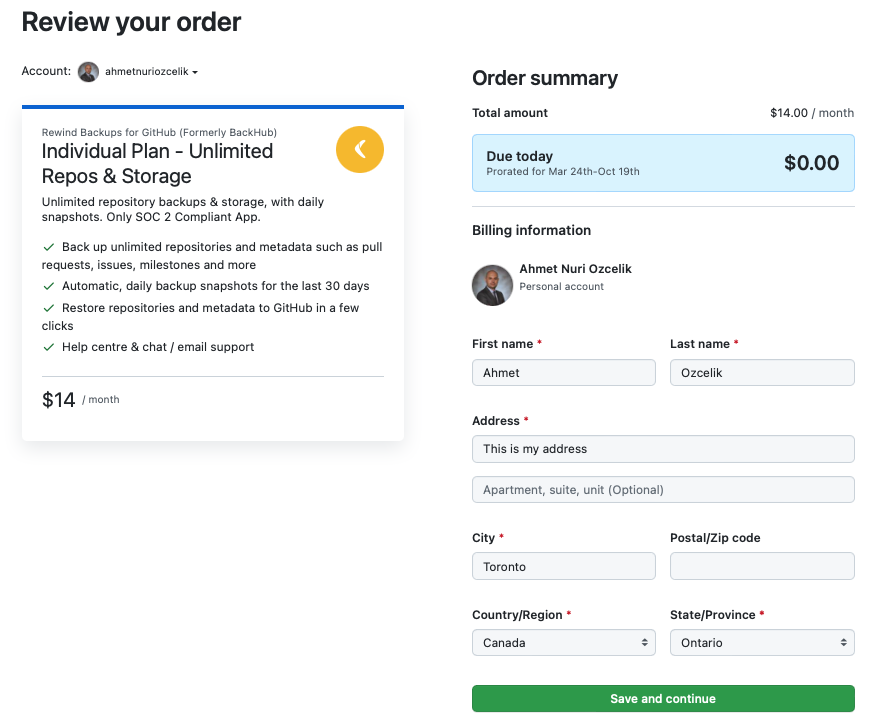
Task: Click the Address field with This is my address
Action: 663,449
